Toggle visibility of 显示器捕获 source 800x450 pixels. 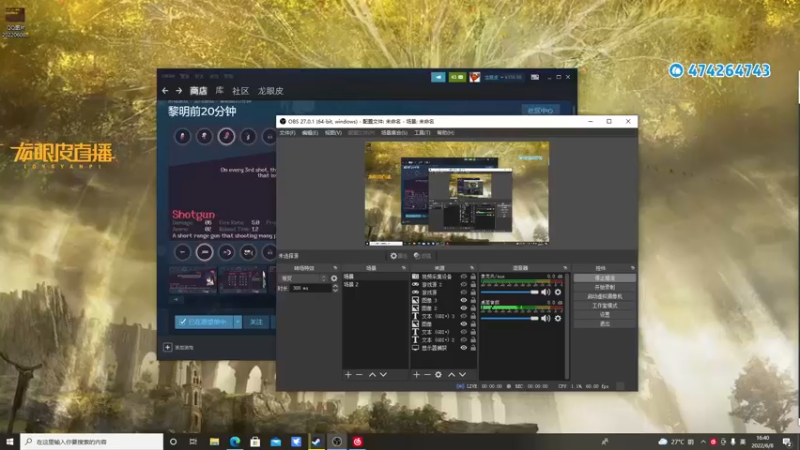point(463,348)
